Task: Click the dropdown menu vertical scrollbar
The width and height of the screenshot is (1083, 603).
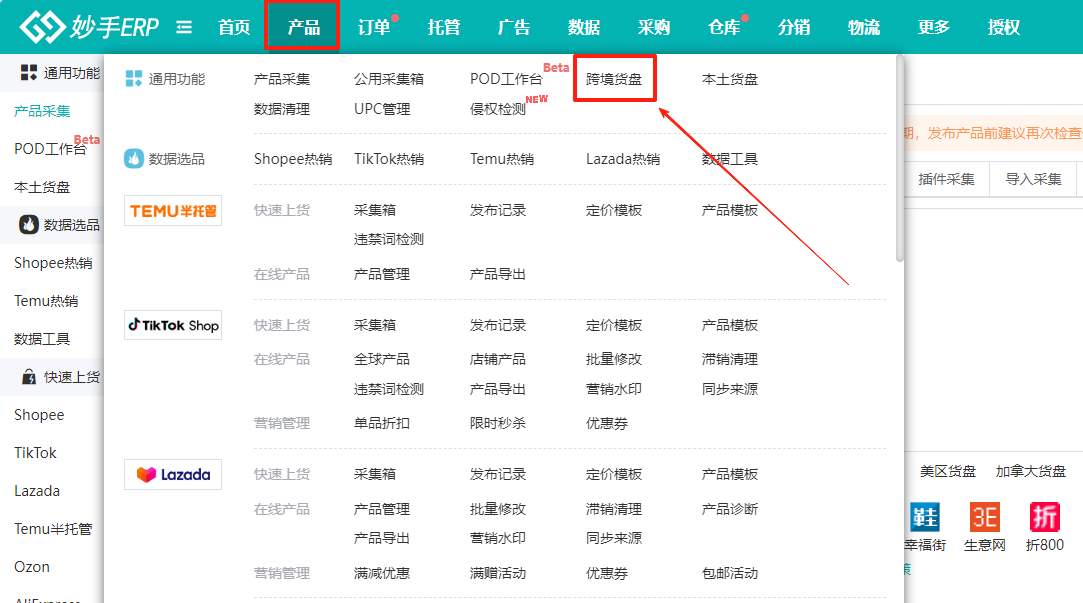Action: [x=899, y=159]
